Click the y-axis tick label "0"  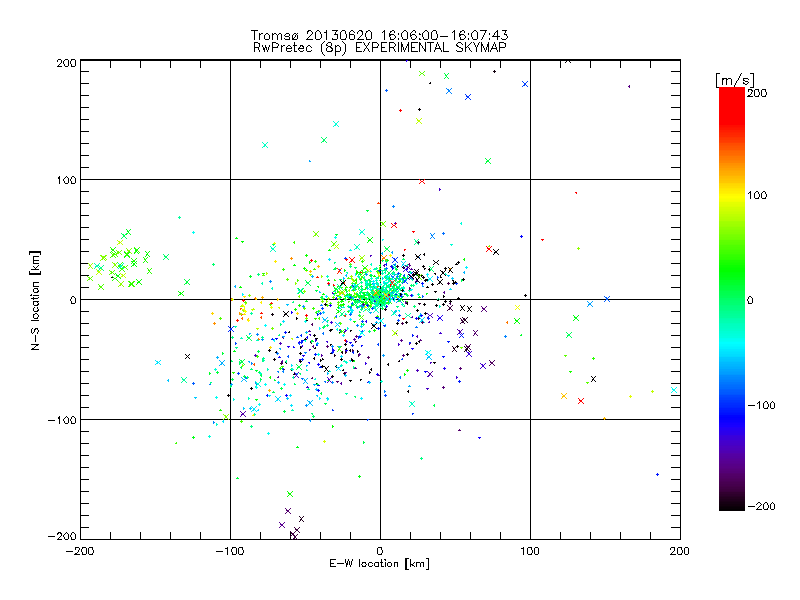click(73, 300)
